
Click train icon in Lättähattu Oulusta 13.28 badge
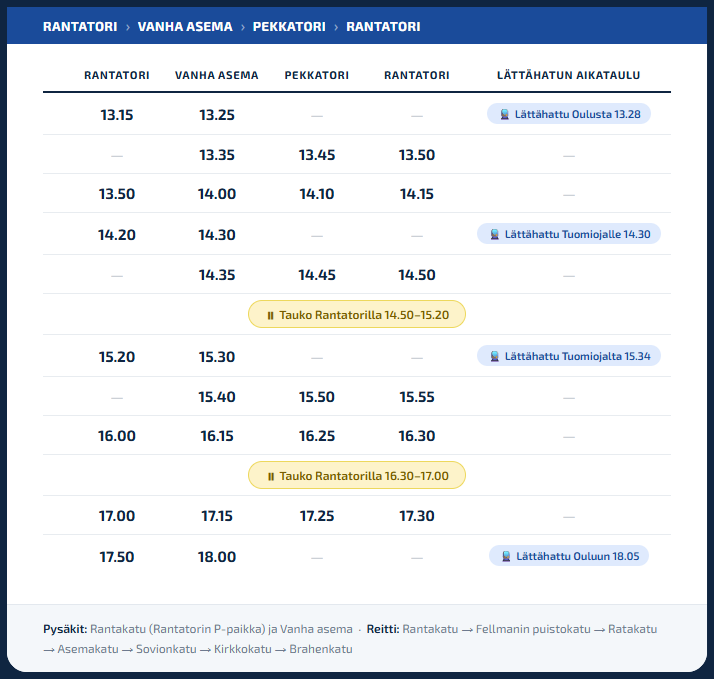click(505, 114)
